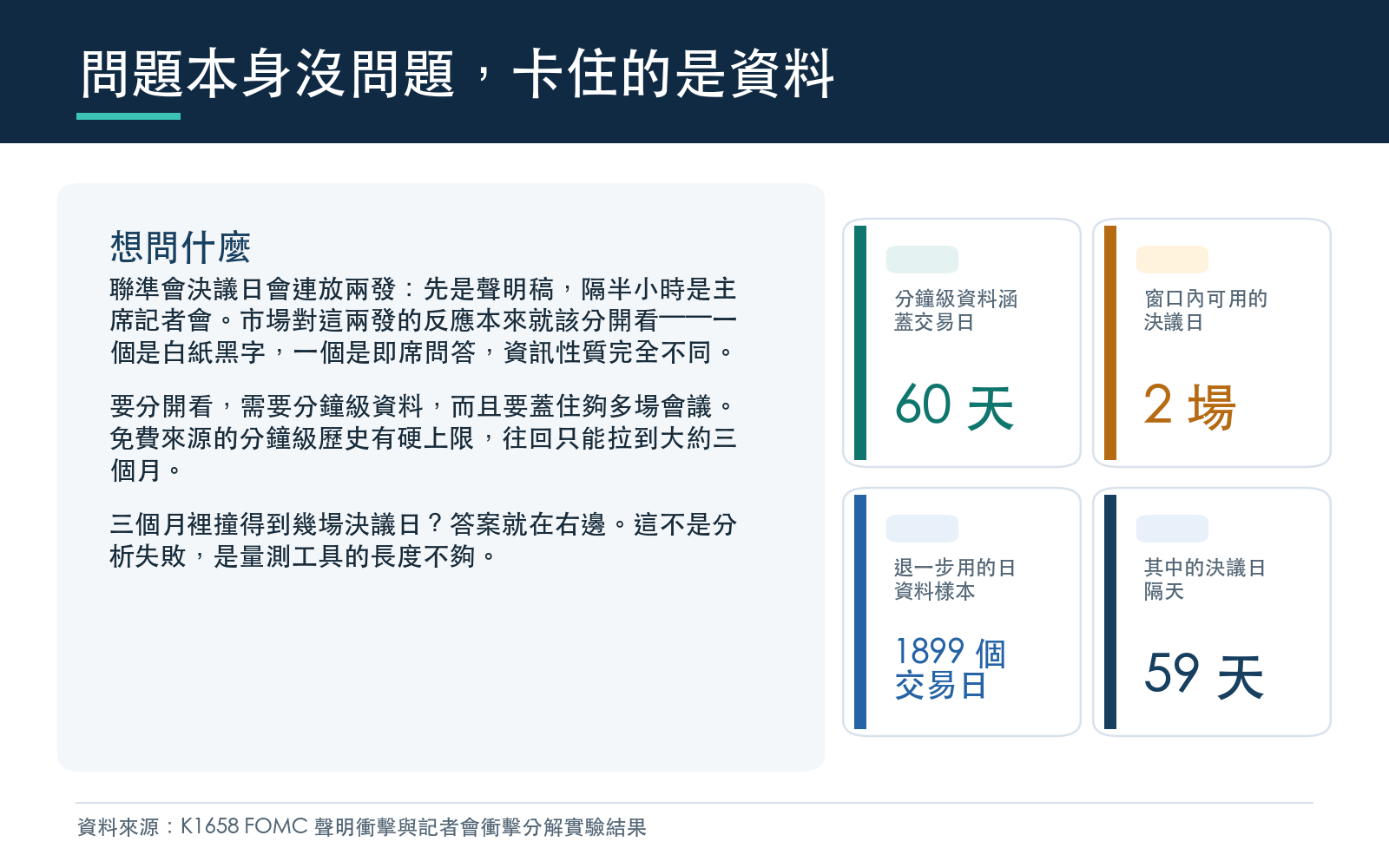Select the label 分鐘級資料涵蓋交易日
Viewport: 1389px width, 868px height.
[x=956, y=311]
